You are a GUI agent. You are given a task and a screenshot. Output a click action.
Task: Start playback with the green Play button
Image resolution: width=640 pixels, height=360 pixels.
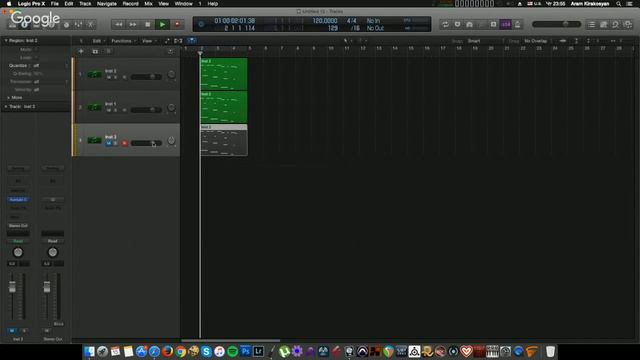[162, 24]
